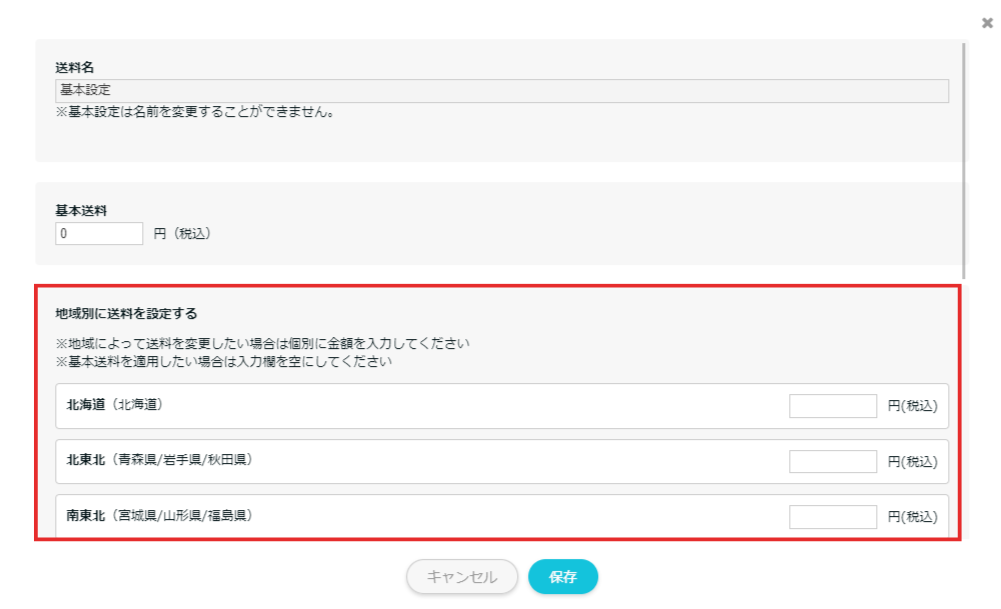1001x609 pixels.
Task: Select the 北海道（北海道） region label
Action: pos(114,405)
